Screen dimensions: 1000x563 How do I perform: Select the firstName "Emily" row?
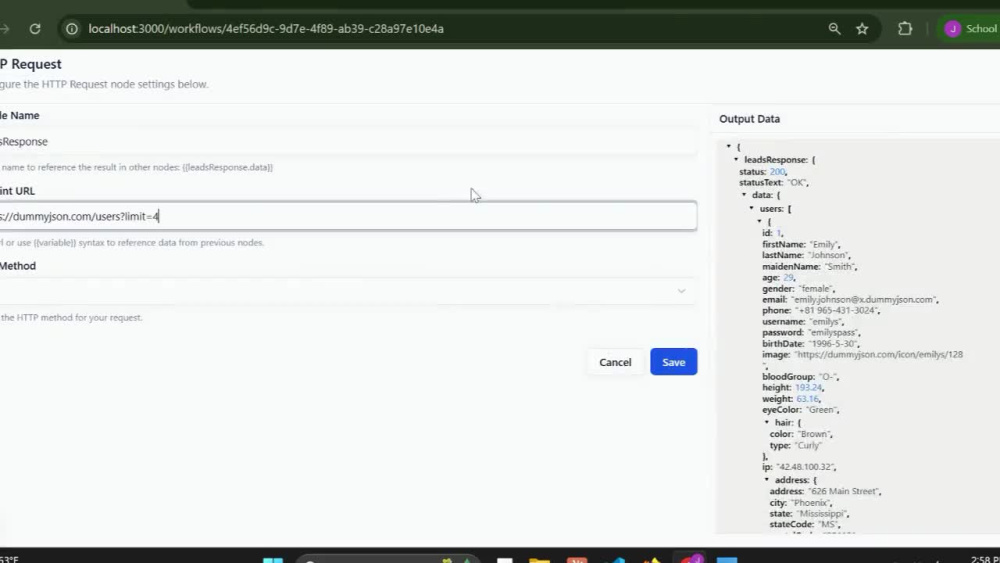[x=801, y=244]
